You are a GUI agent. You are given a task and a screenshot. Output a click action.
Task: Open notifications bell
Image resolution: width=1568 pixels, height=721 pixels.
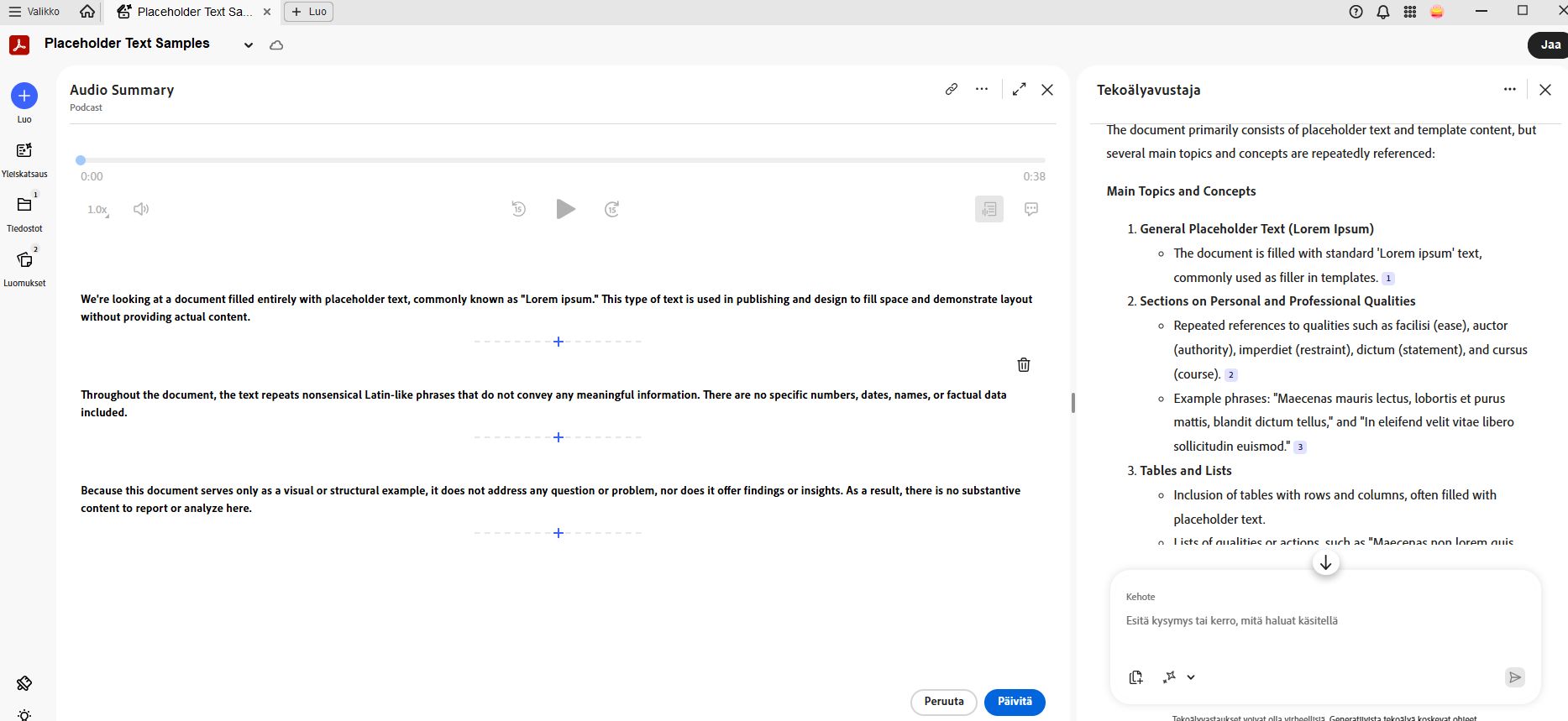click(x=1382, y=12)
